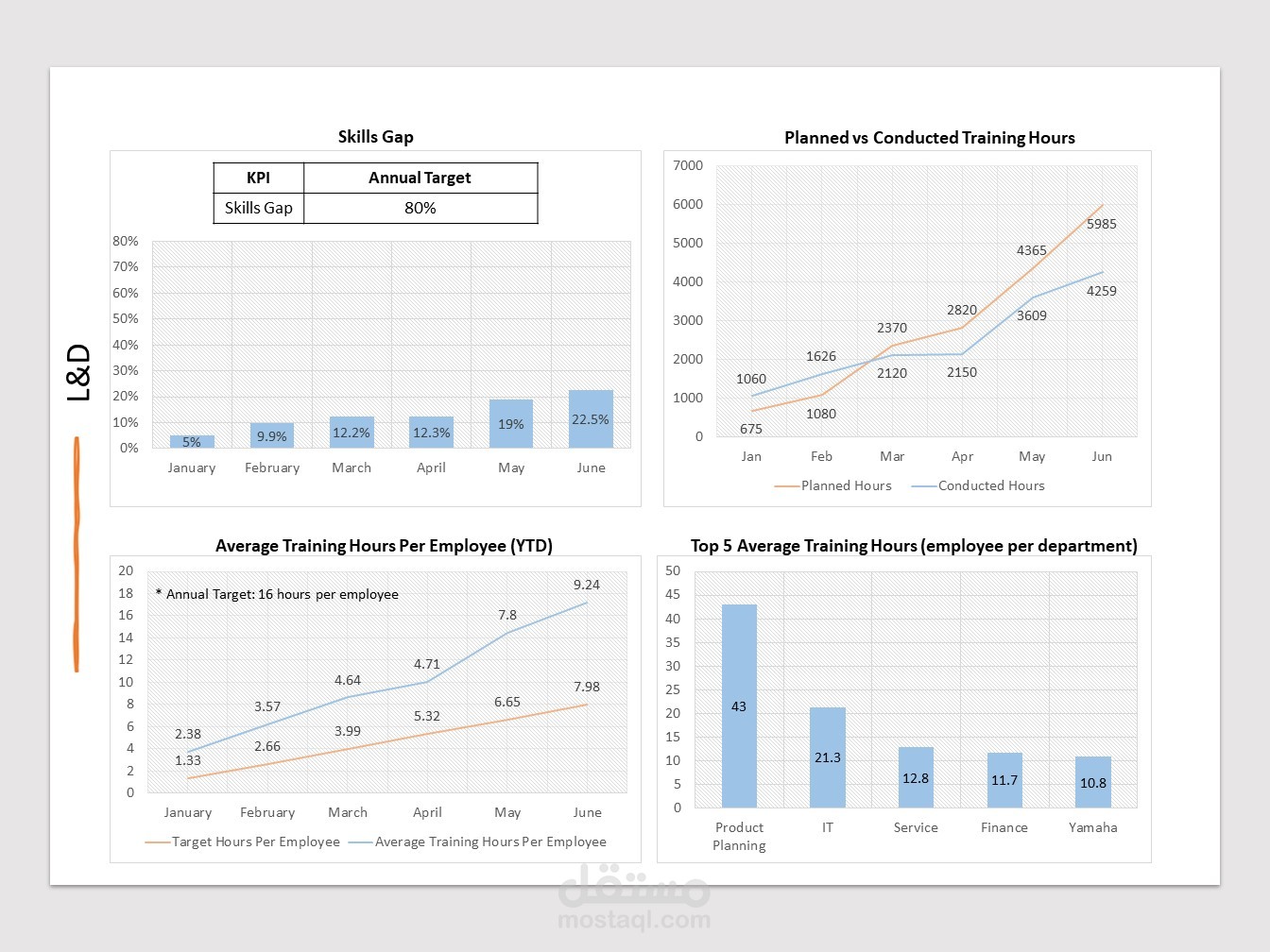1270x952 pixels.
Task: Select the 5985 data label
Action: (x=1102, y=224)
